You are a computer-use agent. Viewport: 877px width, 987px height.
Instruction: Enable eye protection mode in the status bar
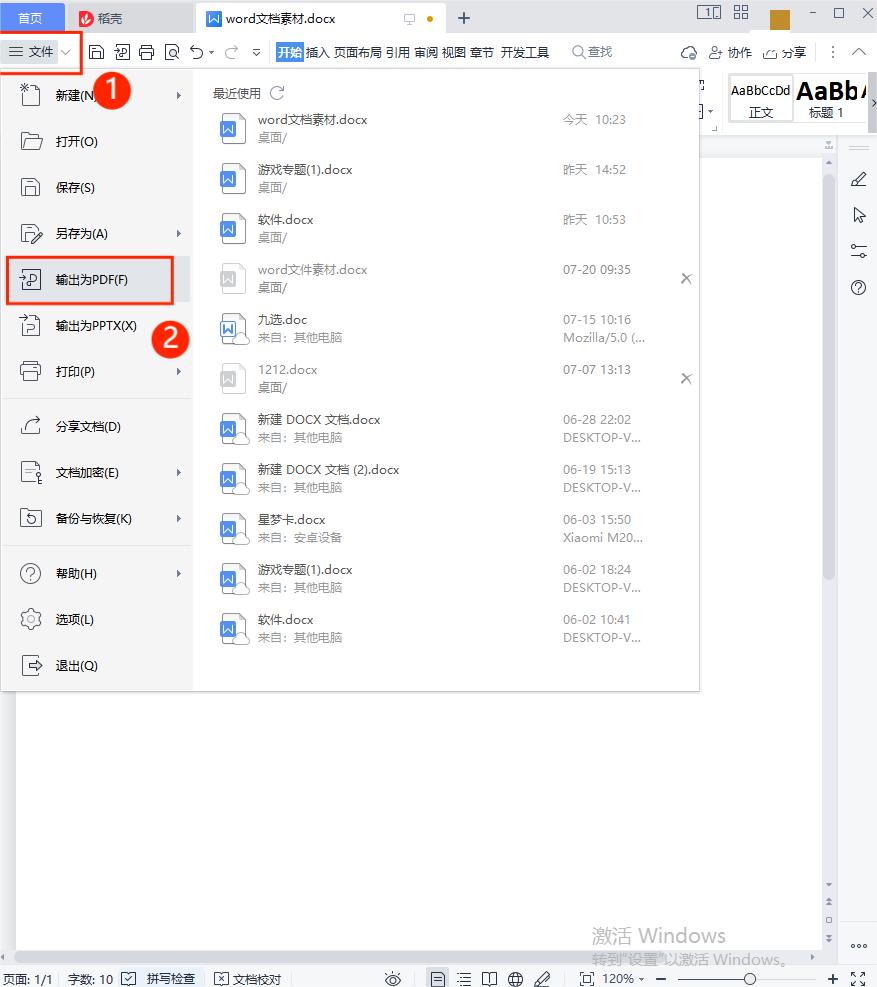coord(393,978)
